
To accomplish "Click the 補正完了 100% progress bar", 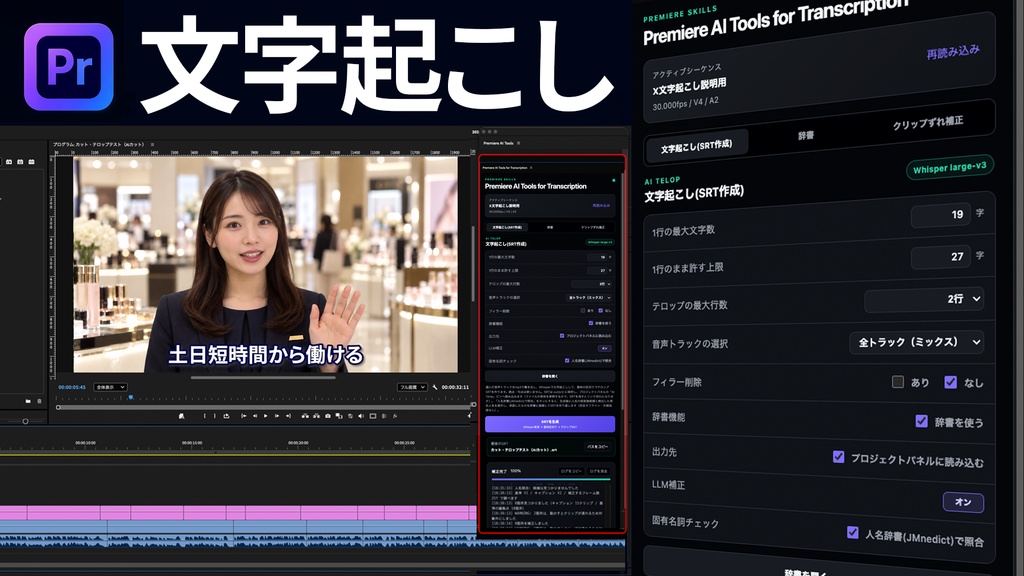I will click(551, 479).
